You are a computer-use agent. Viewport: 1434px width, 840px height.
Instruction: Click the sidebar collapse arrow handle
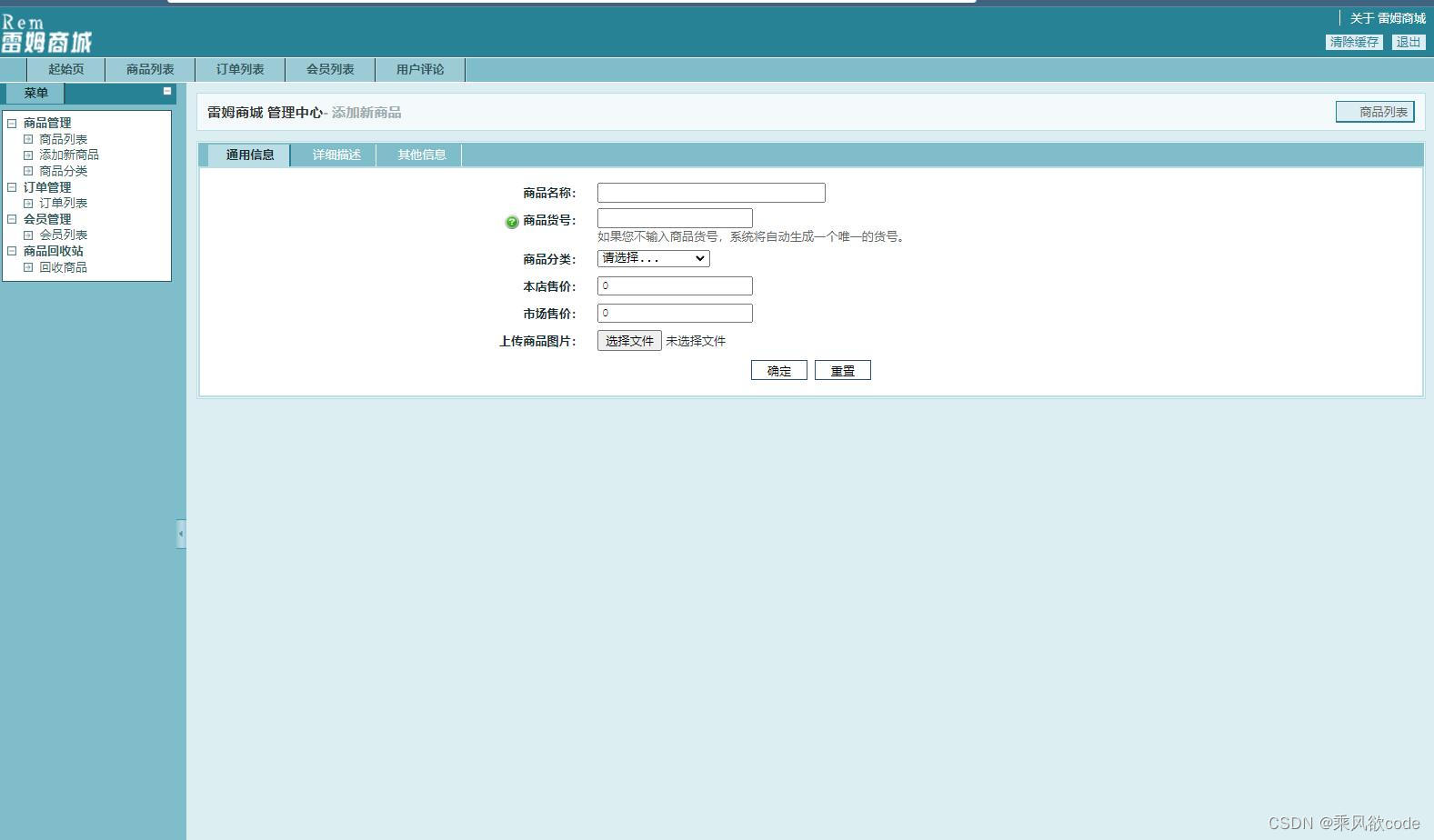click(181, 534)
